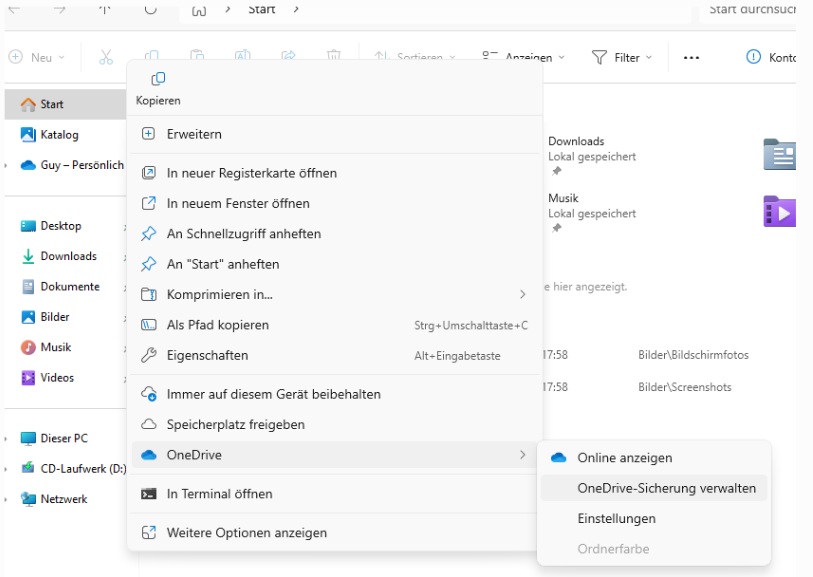Expand the Guy – Persönlich tree node

point(6,166)
